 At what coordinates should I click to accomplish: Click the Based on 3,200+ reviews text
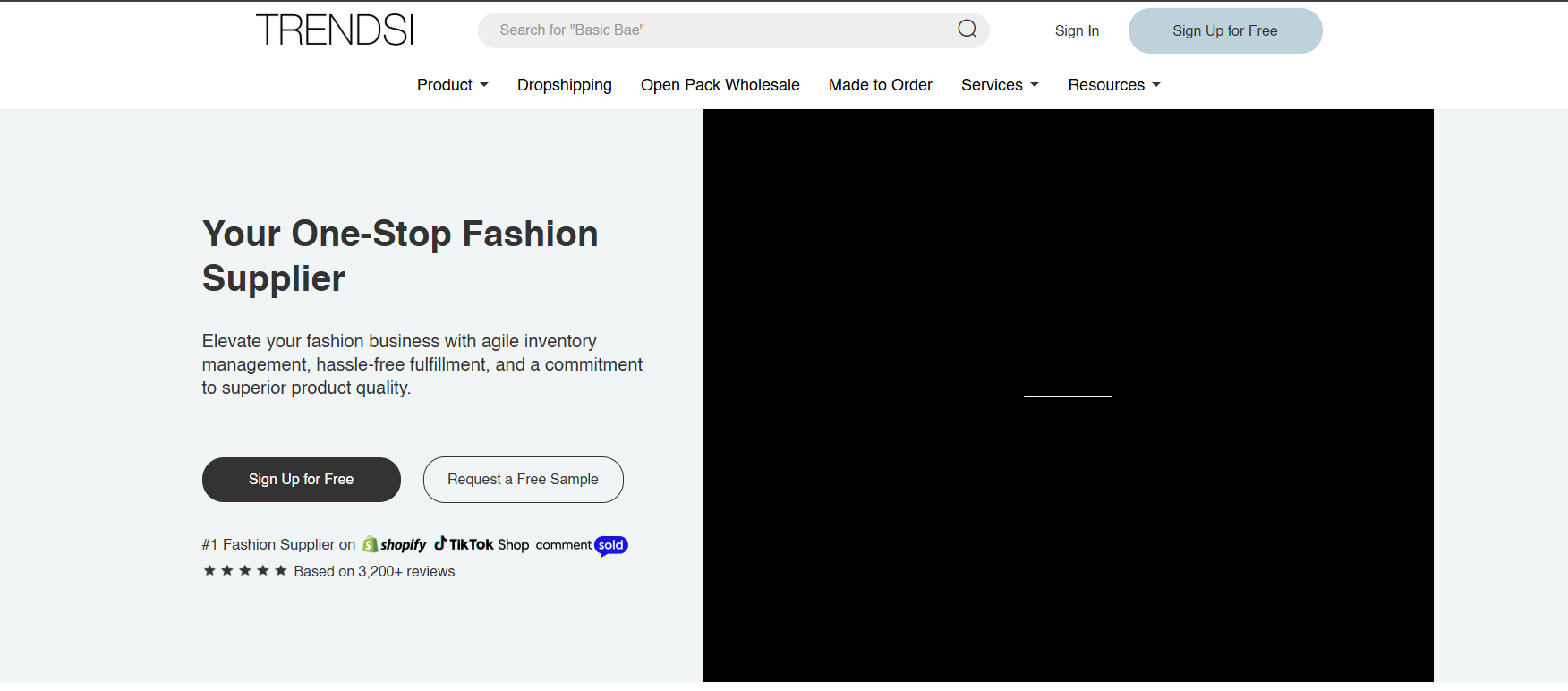click(x=374, y=572)
